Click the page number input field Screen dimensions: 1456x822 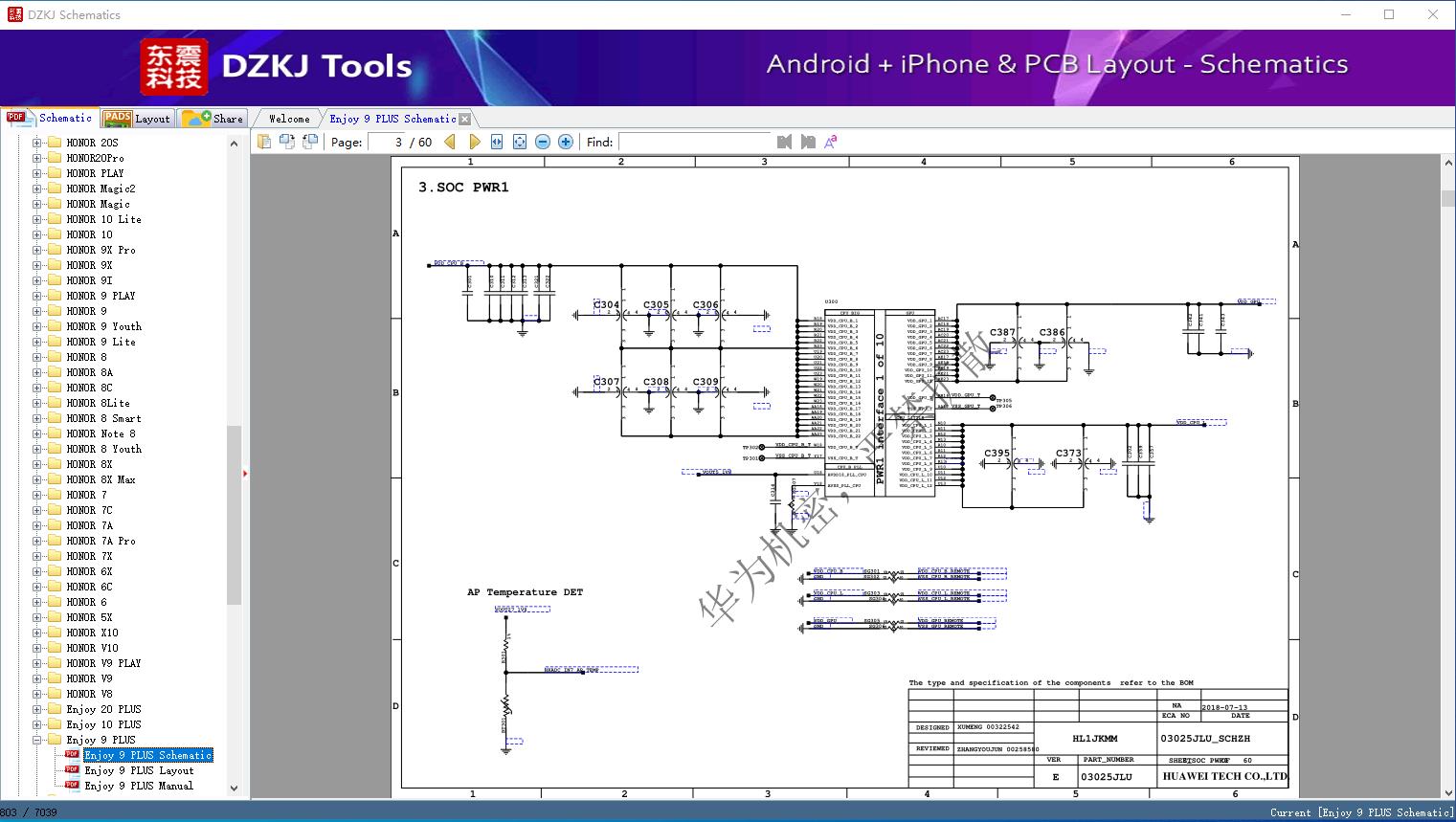387,142
